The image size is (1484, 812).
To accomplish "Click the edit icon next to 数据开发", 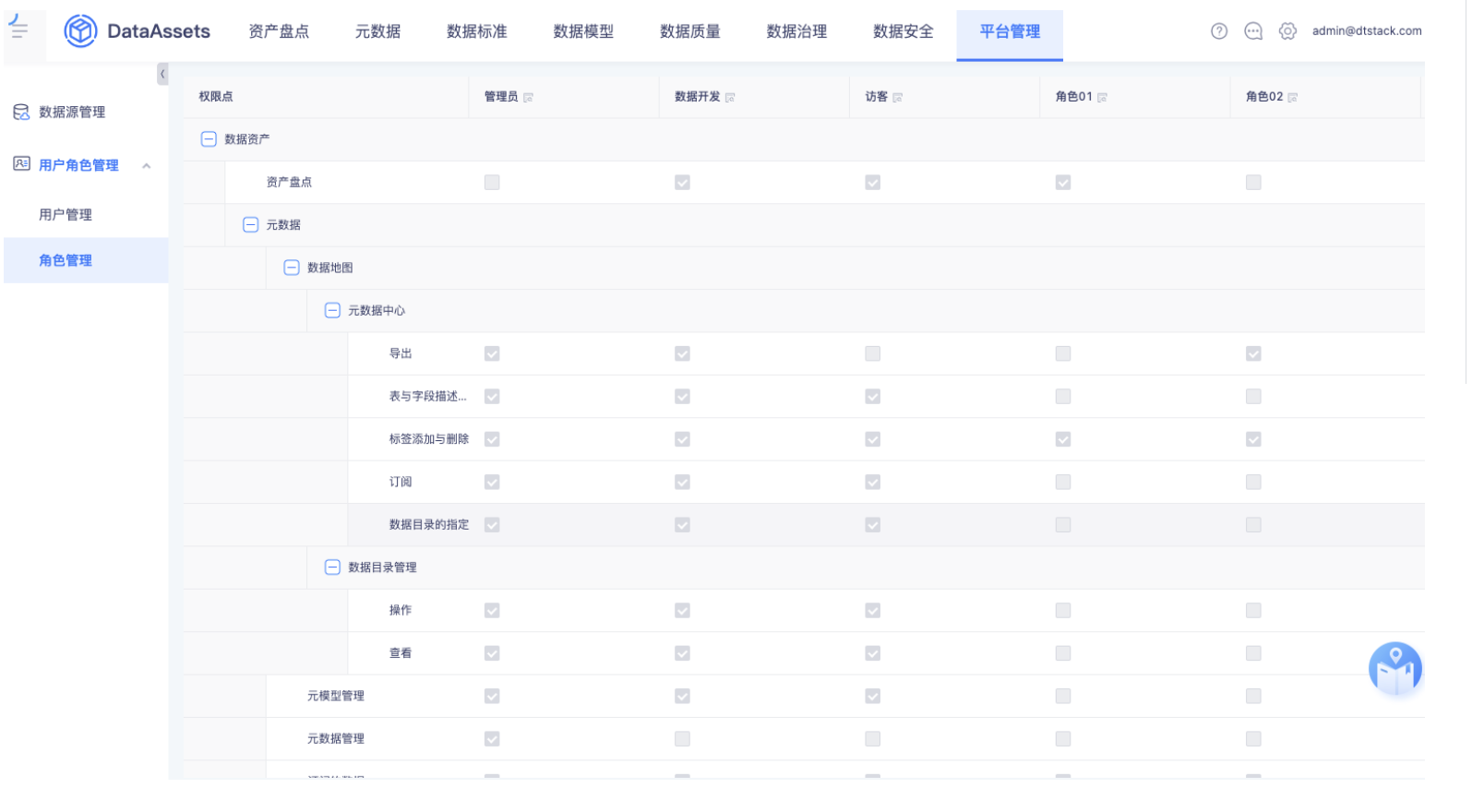I will pos(730,97).
